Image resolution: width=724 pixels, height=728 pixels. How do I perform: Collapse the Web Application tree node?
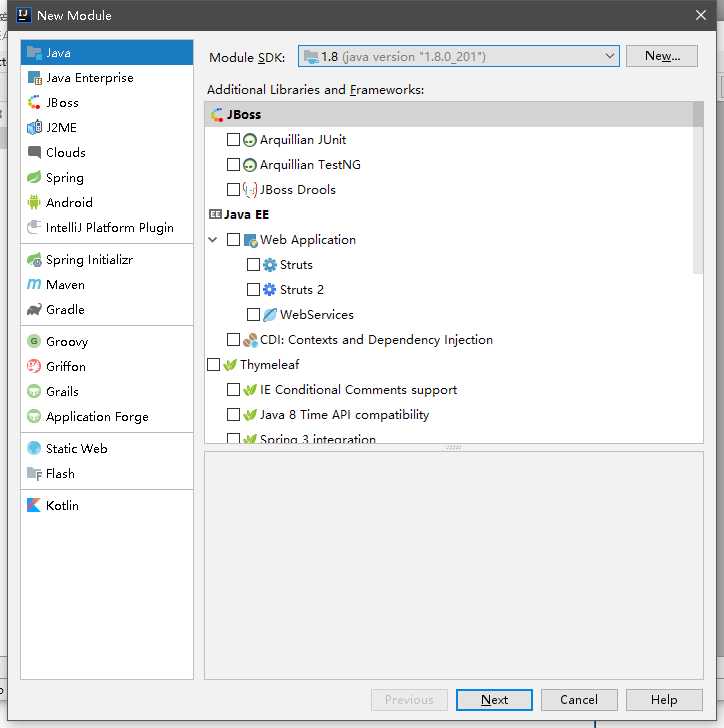pyautogui.click(x=213, y=240)
